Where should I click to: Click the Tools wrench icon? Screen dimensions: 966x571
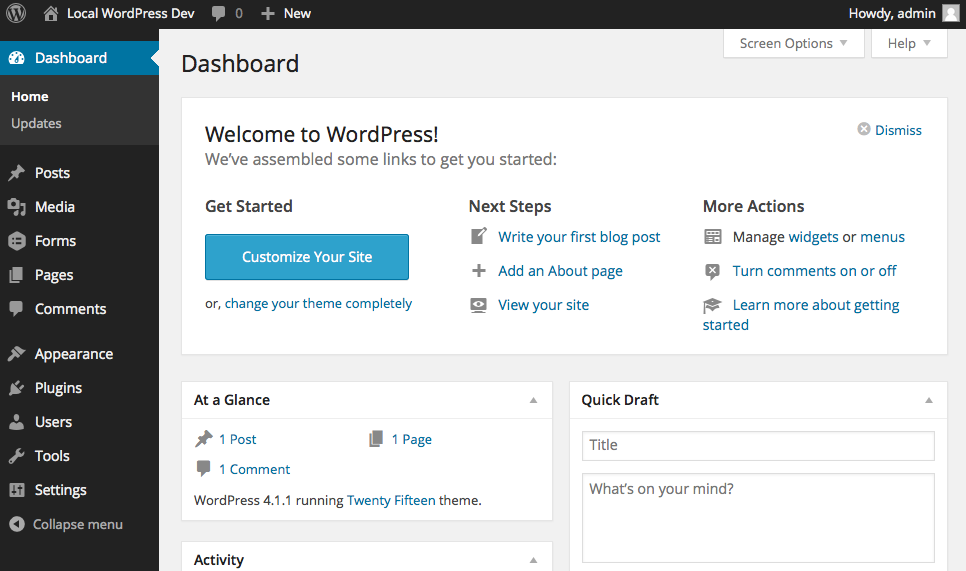tap(17, 456)
